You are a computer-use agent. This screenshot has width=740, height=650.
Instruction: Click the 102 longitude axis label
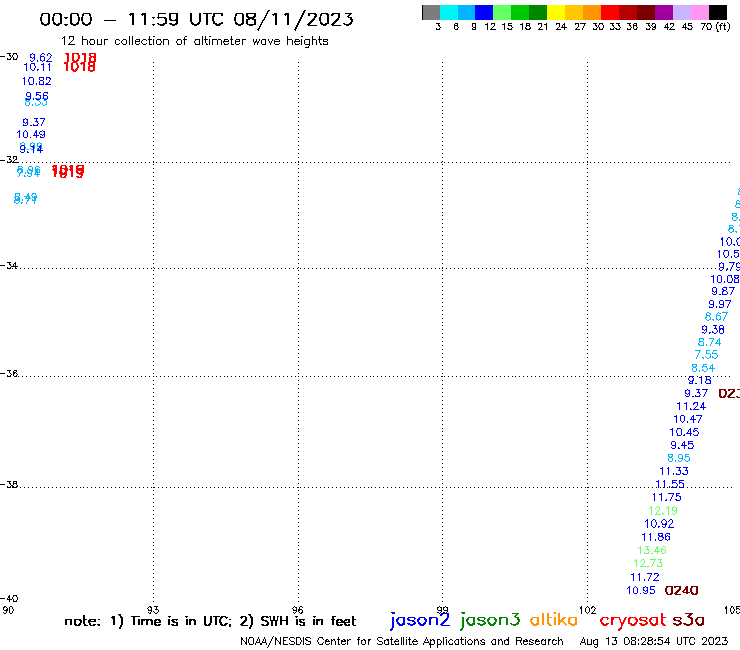[x=588, y=610]
